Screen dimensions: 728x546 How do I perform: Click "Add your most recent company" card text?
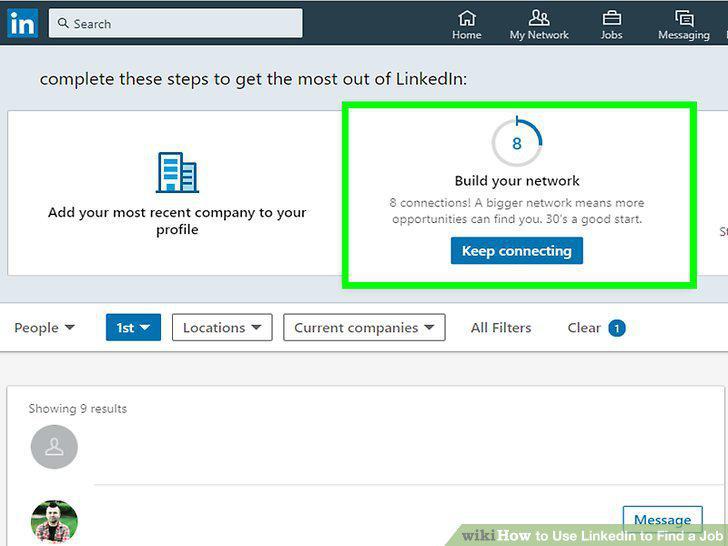point(177,221)
